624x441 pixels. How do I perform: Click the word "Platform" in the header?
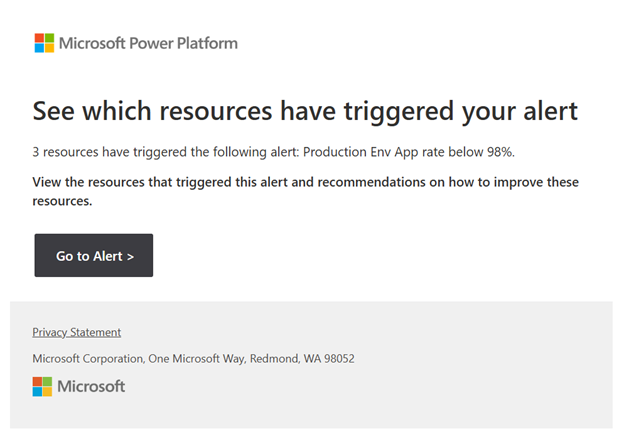[x=207, y=43]
